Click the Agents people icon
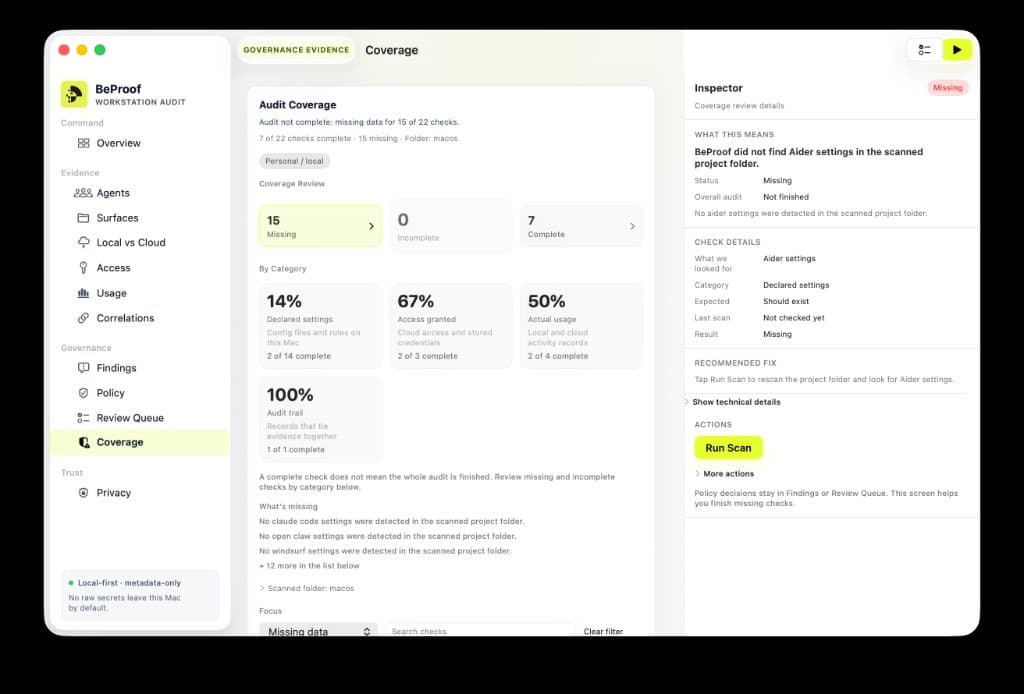This screenshot has height=694, width=1024. [83, 193]
